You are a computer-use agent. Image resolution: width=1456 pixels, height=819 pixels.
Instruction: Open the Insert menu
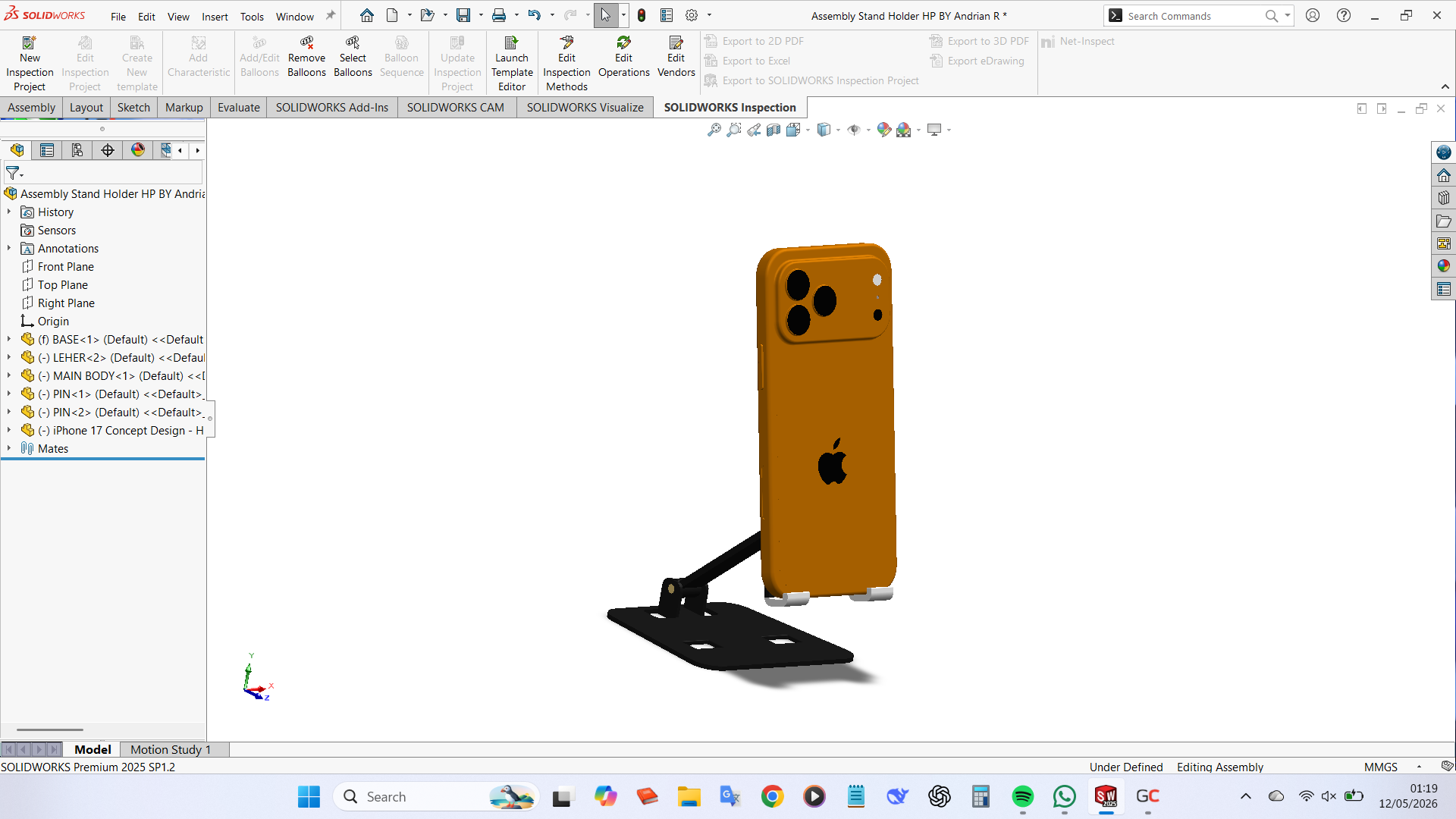(x=215, y=17)
